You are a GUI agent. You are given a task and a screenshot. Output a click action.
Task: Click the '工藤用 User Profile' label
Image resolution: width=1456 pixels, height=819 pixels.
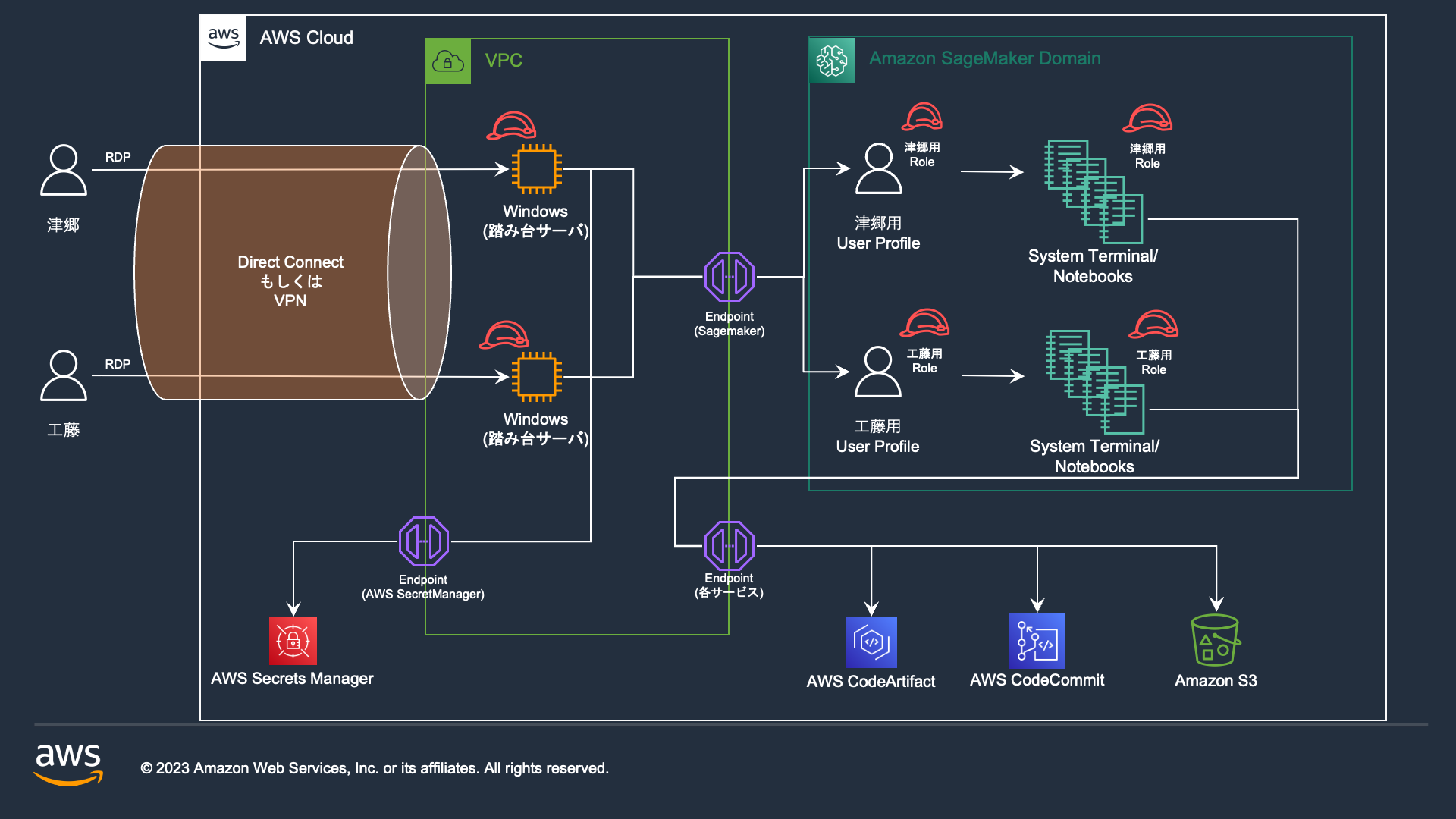coord(877,436)
